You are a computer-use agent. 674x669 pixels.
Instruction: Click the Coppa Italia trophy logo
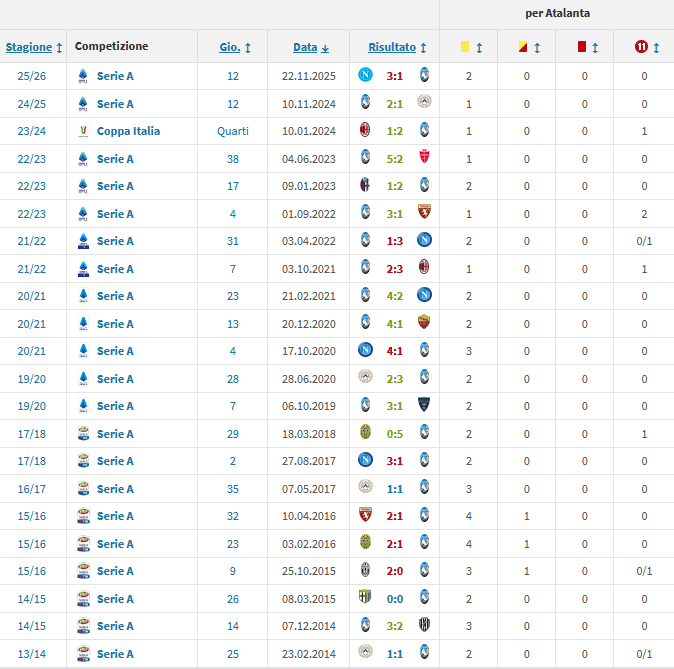click(83, 131)
